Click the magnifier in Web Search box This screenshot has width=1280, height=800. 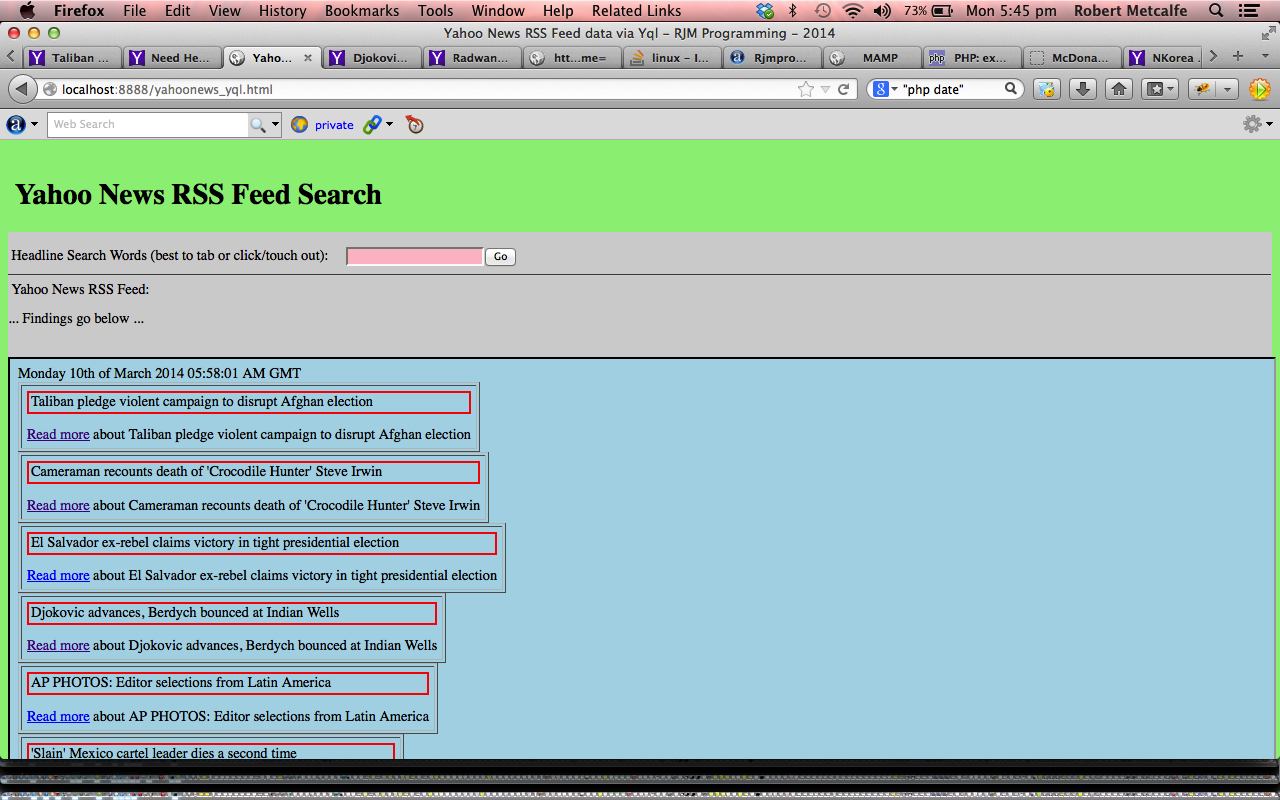click(x=257, y=124)
